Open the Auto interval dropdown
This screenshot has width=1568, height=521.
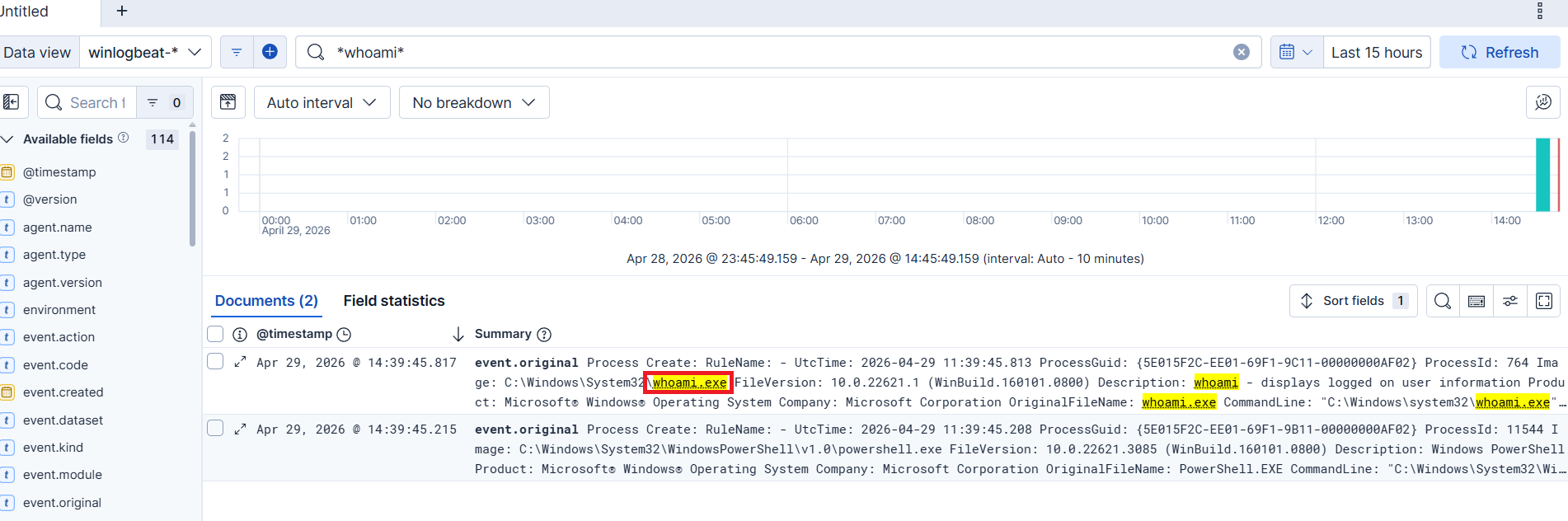(x=322, y=102)
